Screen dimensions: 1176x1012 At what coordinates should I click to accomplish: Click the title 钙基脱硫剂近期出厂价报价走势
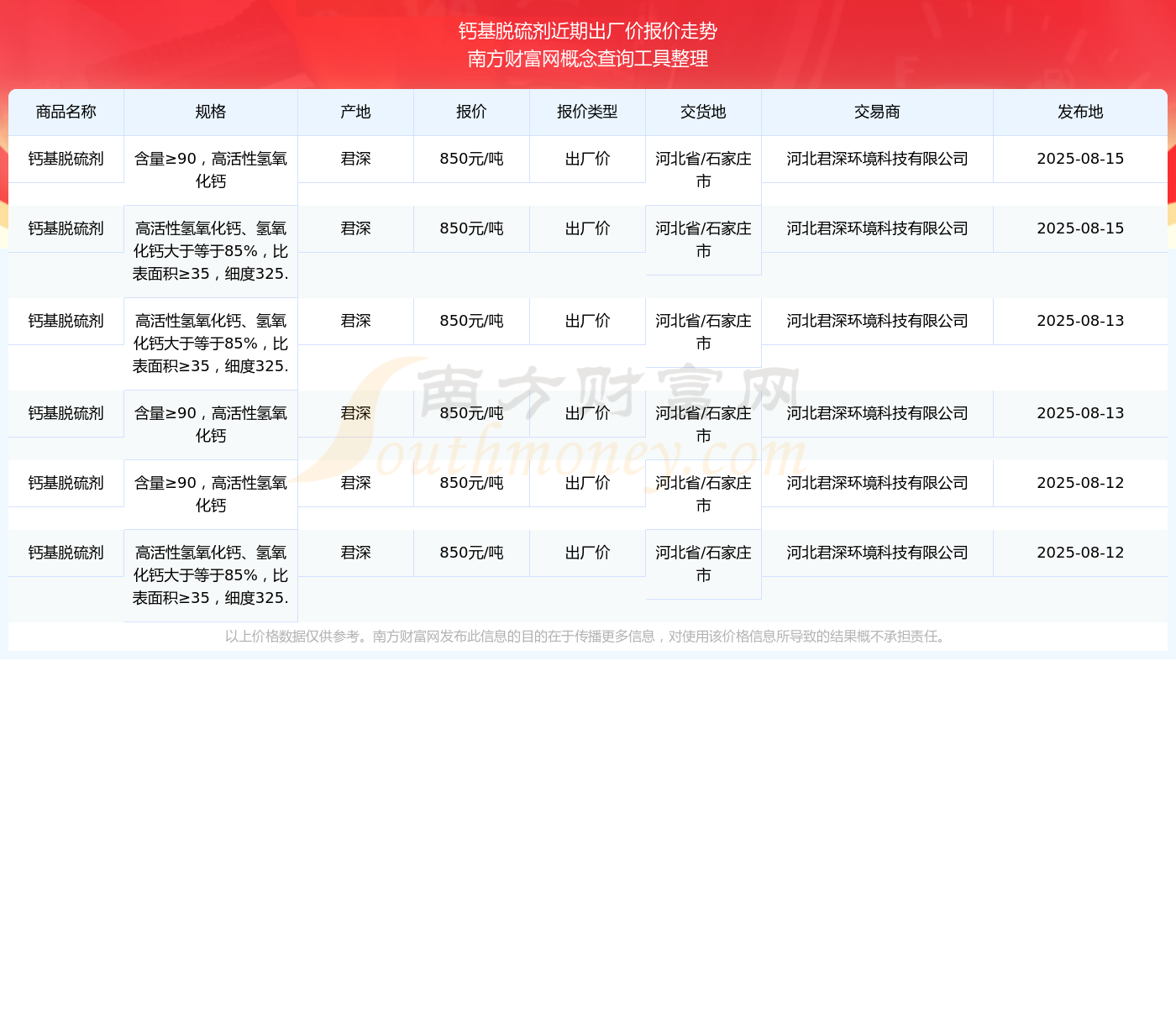pos(588,31)
